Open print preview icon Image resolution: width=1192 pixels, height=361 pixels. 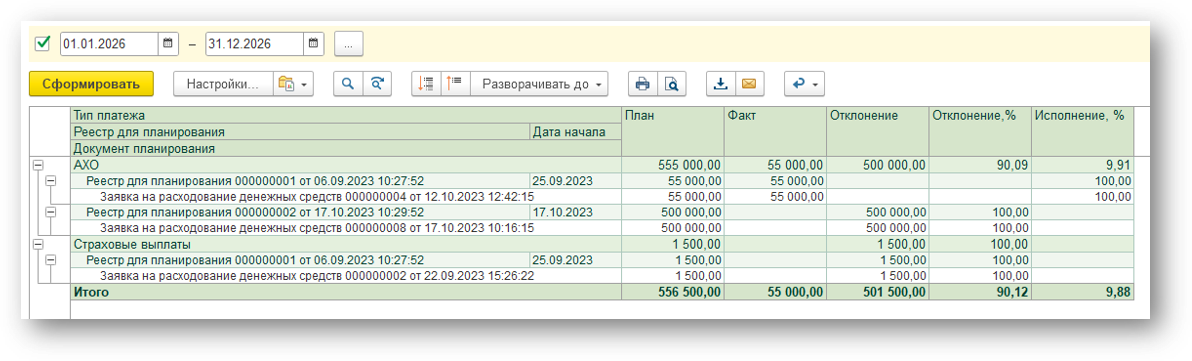(x=671, y=84)
